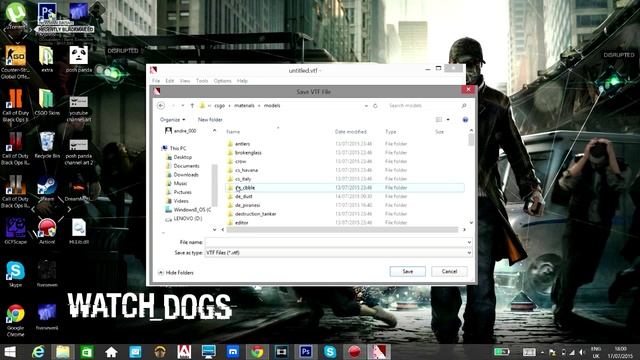640x360 pixels.
Task: Open the Tools menu in VTFEdit
Action: coord(202,81)
